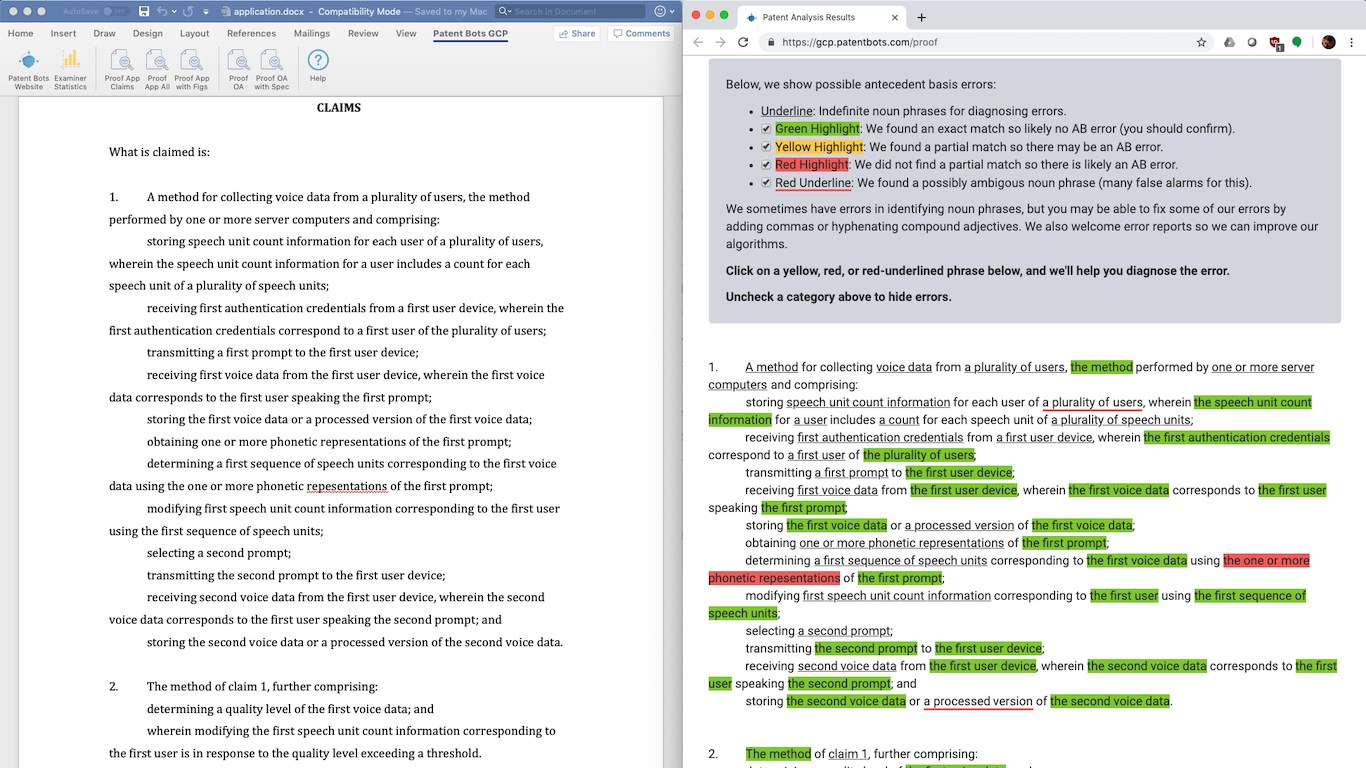Run Proof App Claims from the ribbon
This screenshot has height=768, width=1366.
pyautogui.click(x=122, y=70)
